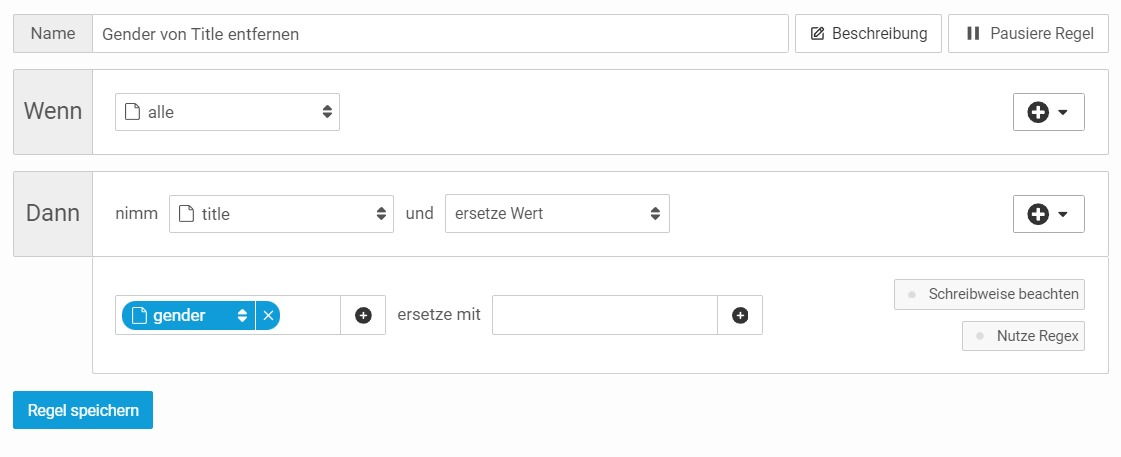Click the plus icon in Dann row

1038,214
